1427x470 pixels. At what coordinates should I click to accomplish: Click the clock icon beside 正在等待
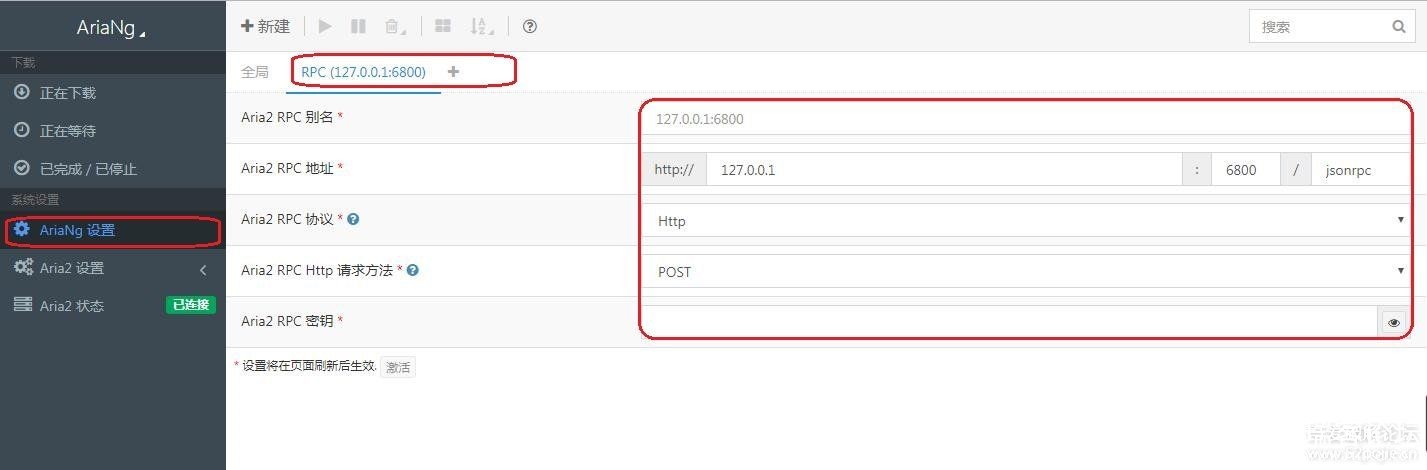point(21,130)
